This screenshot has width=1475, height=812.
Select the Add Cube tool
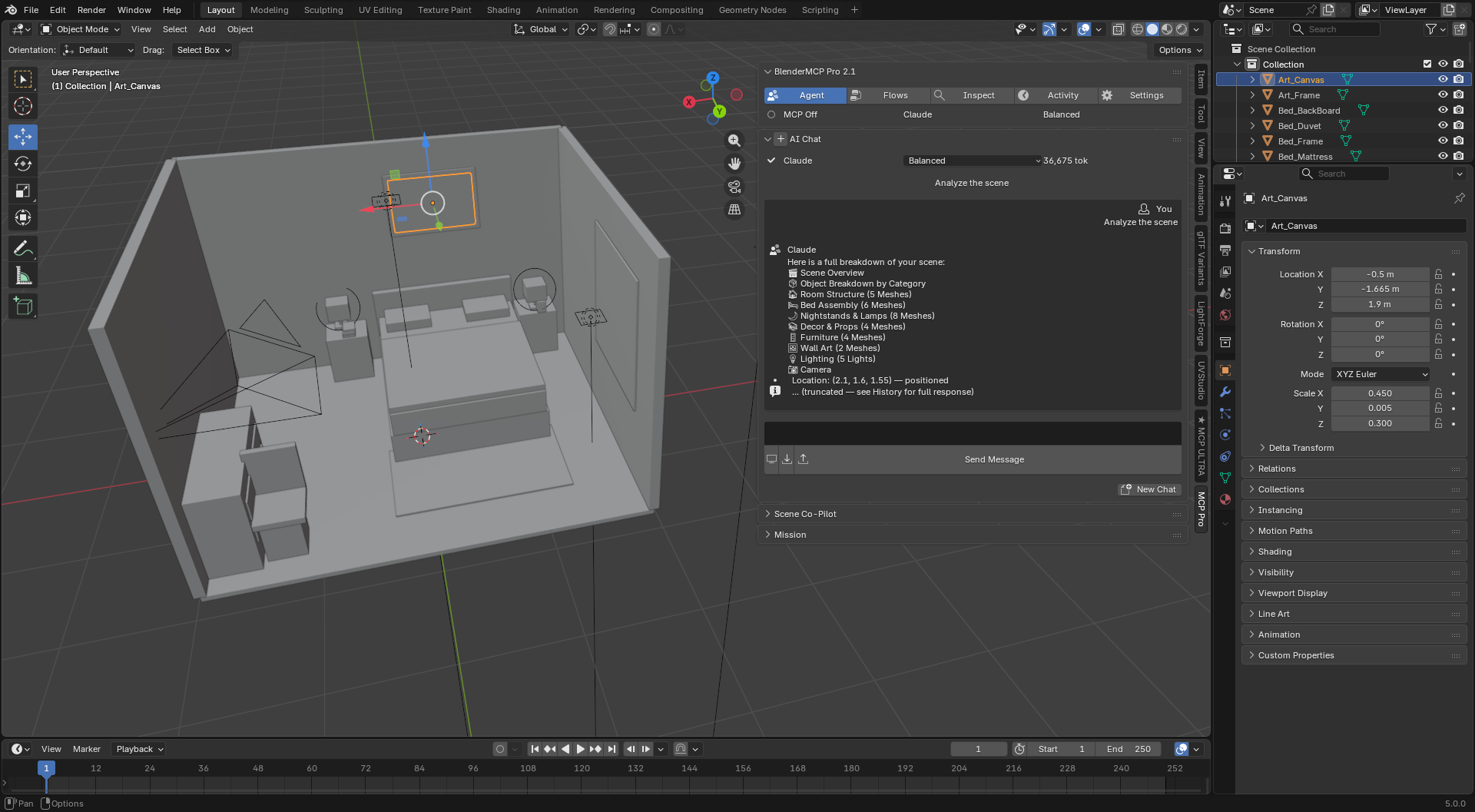23,307
